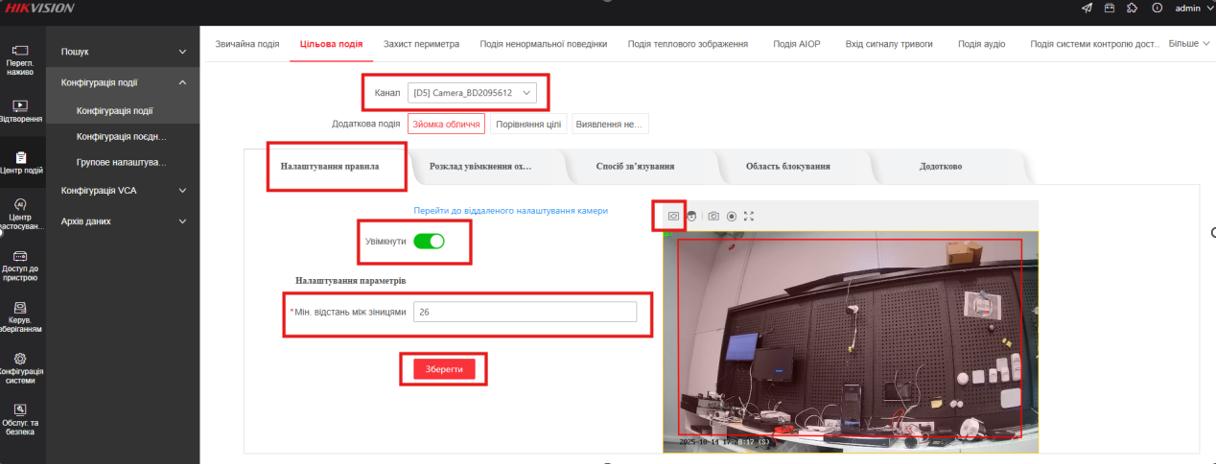The width and height of the screenshot is (1216, 464).
Task: Enter fullscreen with the expand icon
Action: [x=749, y=216]
